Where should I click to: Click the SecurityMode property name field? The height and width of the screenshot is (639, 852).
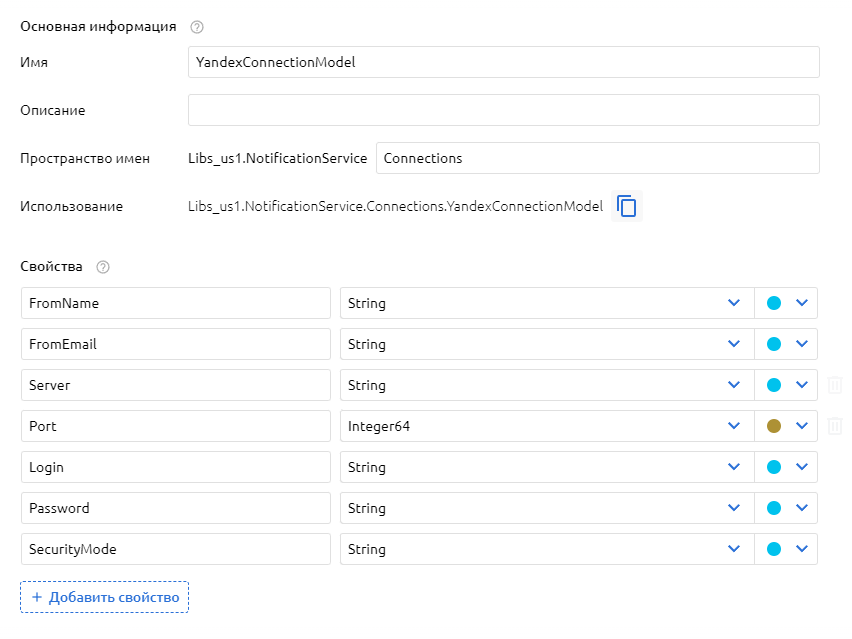[175, 549]
